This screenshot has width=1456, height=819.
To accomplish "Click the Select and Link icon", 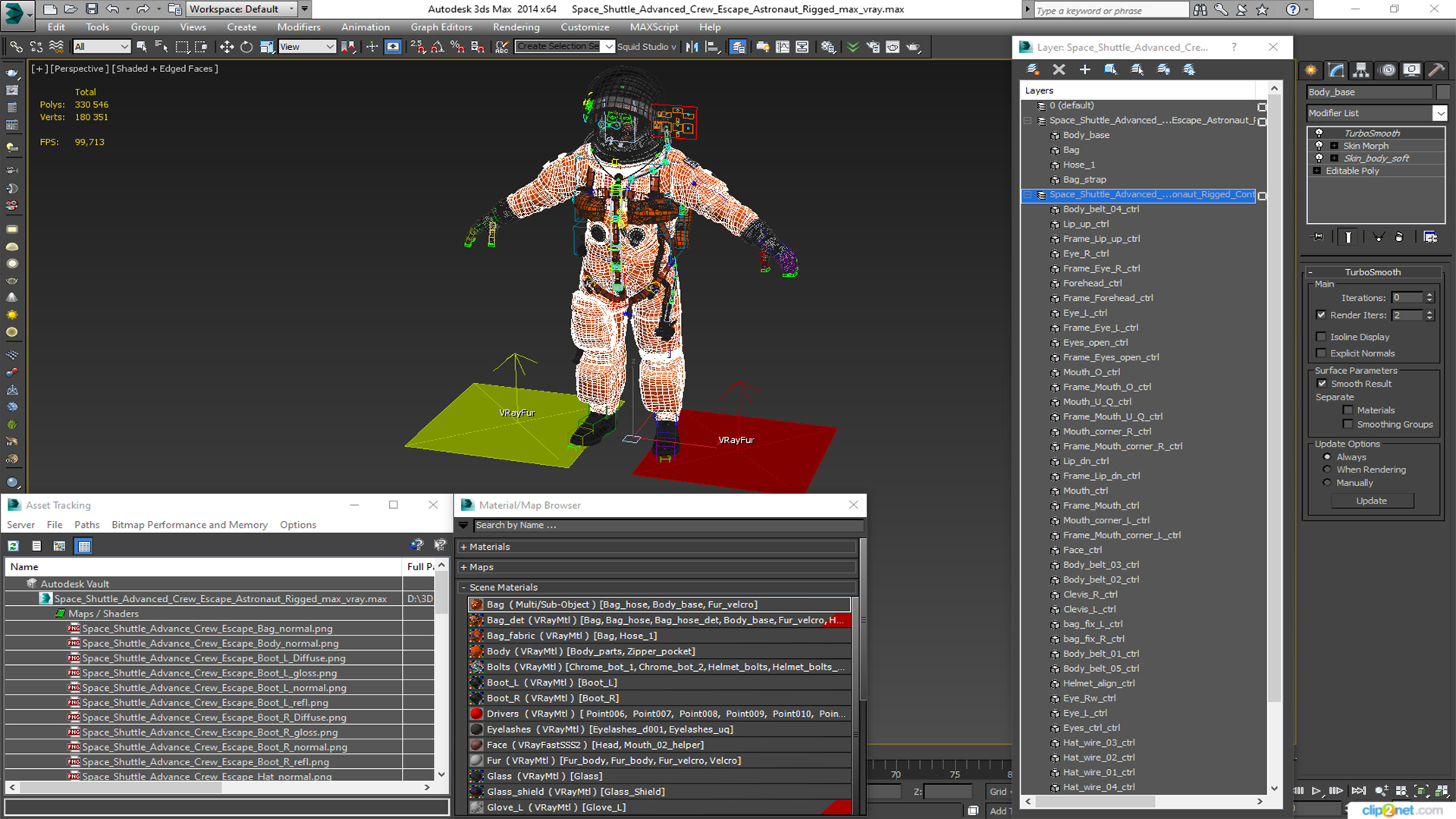I will tap(16, 47).
